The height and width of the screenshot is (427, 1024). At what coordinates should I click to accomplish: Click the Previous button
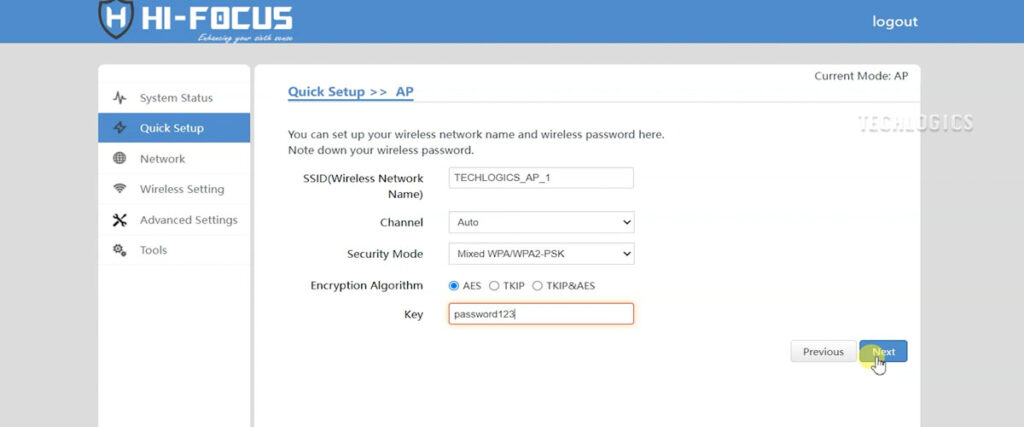823,352
